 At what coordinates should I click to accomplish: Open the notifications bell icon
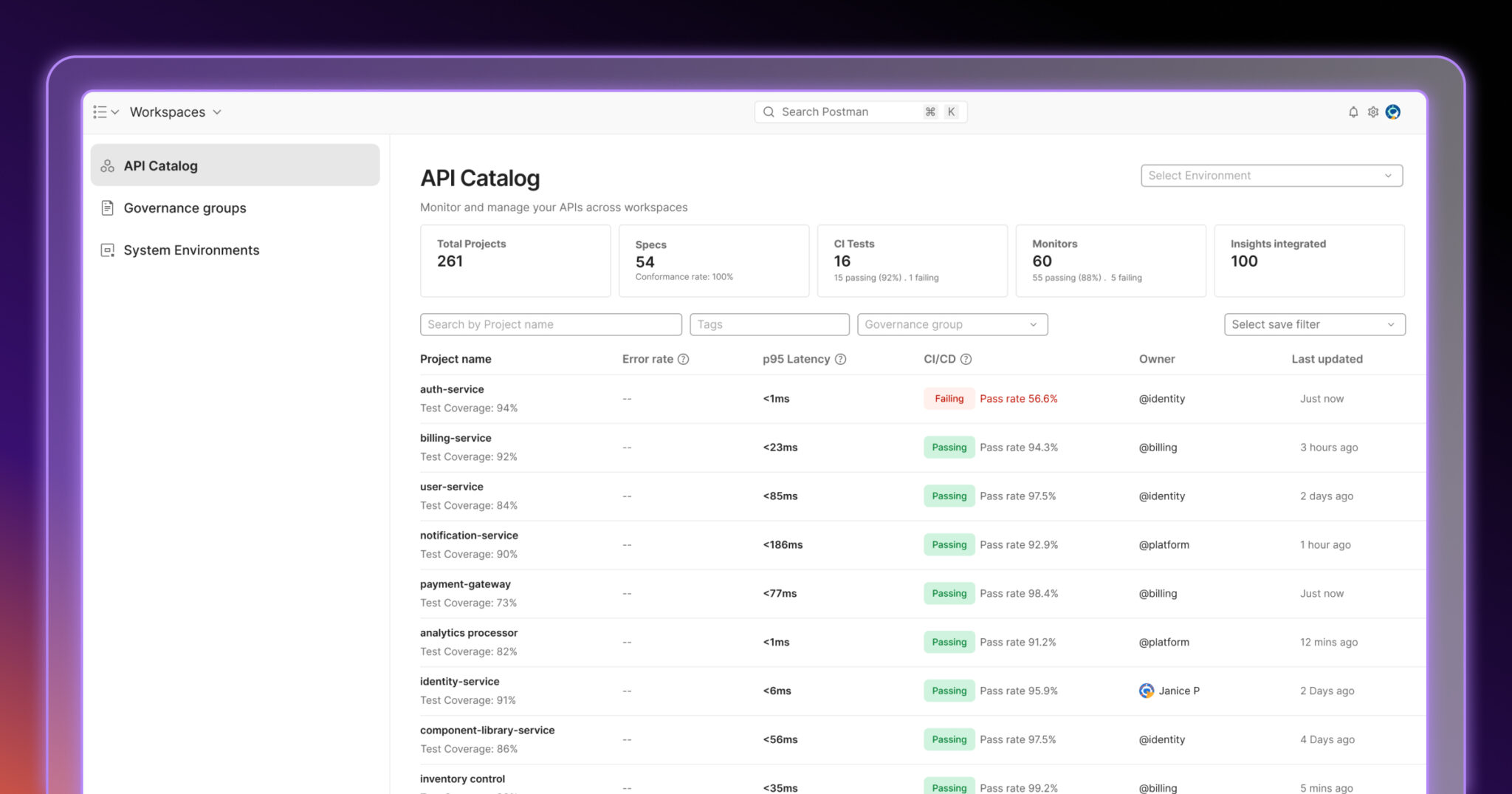1353,112
